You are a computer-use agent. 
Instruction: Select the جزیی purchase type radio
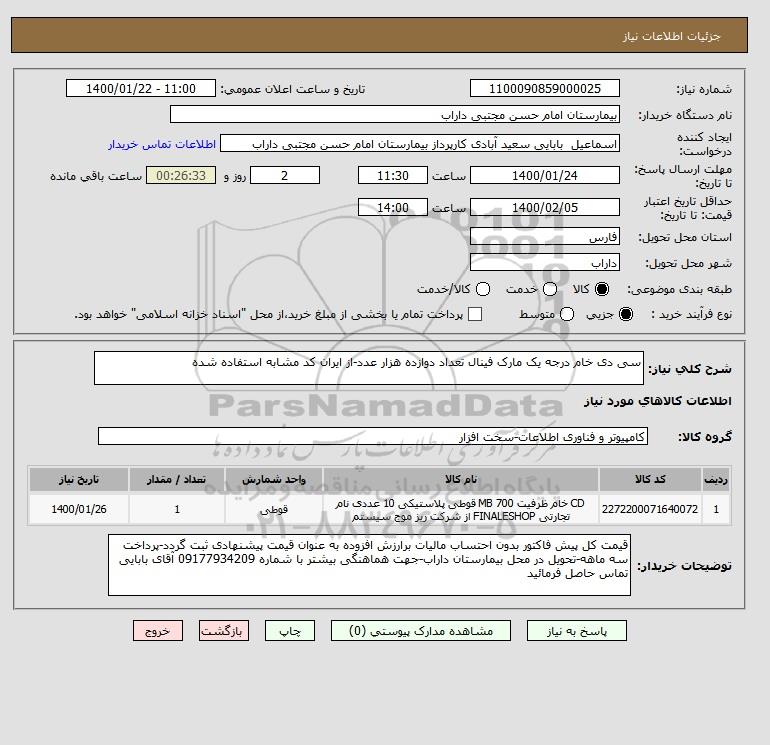626,314
